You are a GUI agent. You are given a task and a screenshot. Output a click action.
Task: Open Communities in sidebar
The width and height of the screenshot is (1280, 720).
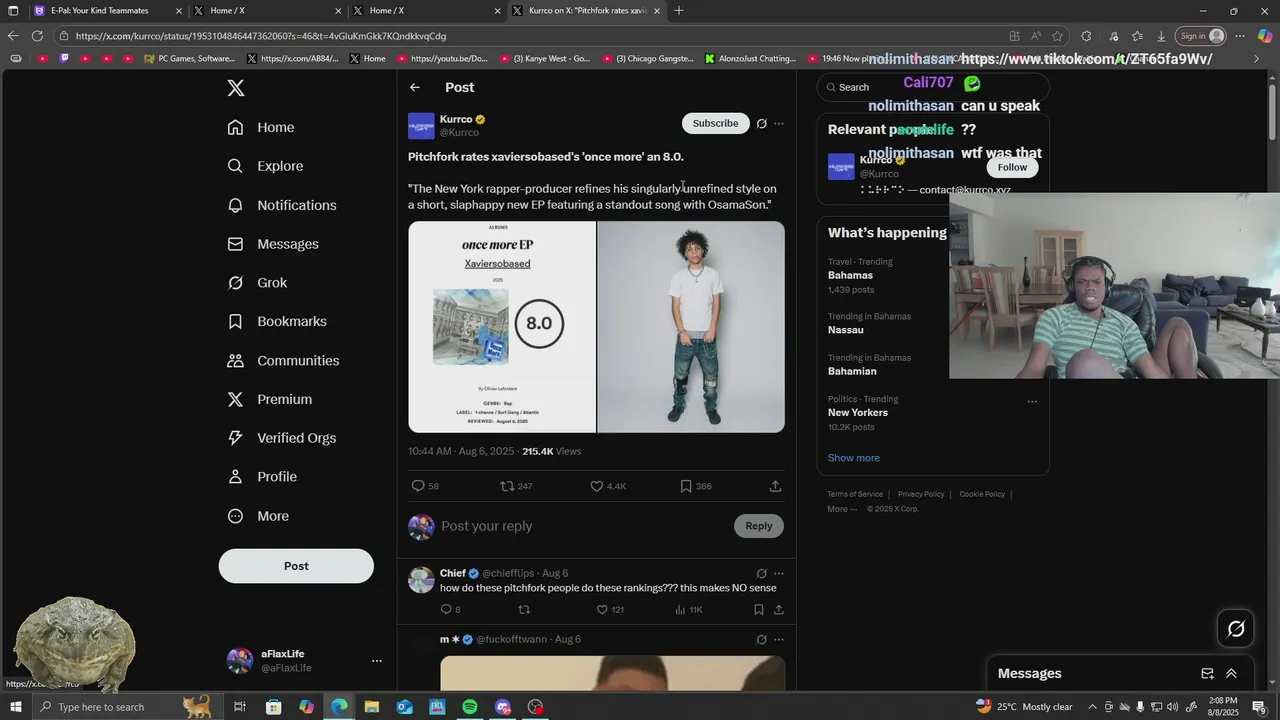pos(284,361)
